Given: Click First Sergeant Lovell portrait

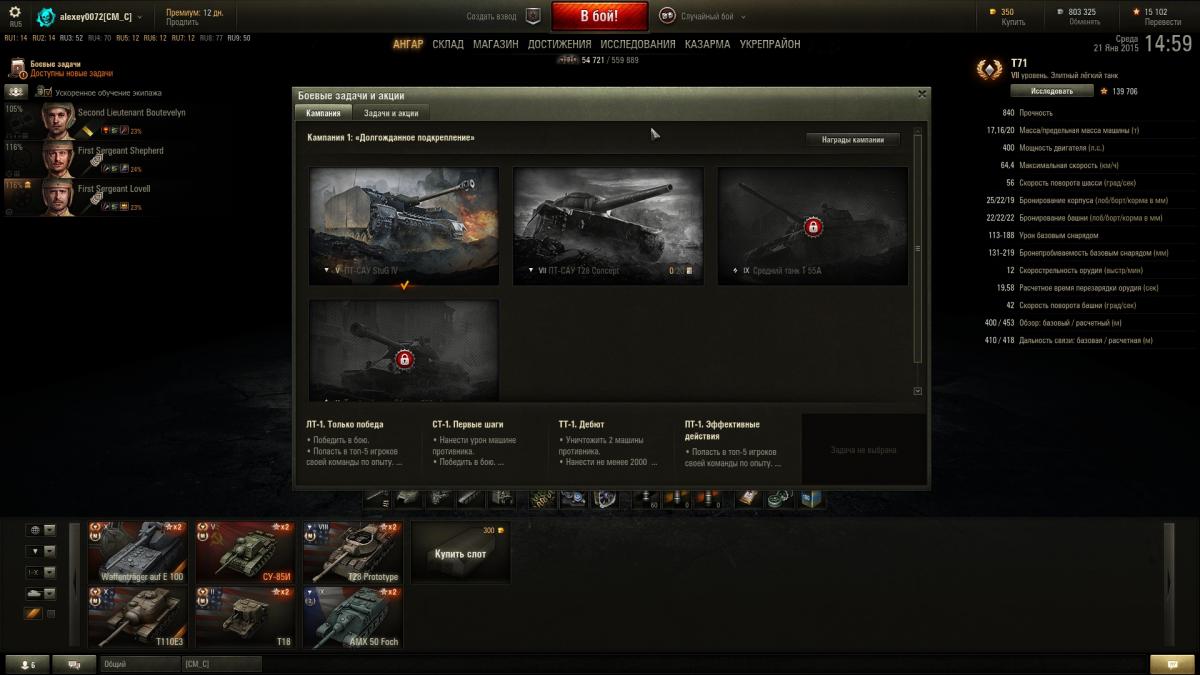Looking at the screenshot, I should [59, 196].
